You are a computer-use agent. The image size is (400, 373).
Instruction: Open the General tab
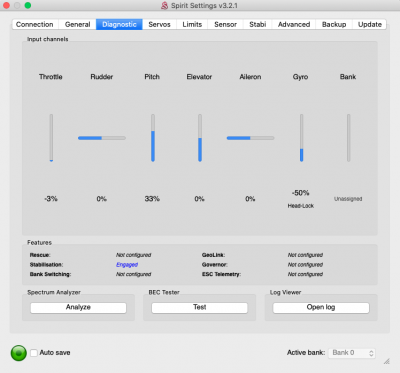point(77,24)
